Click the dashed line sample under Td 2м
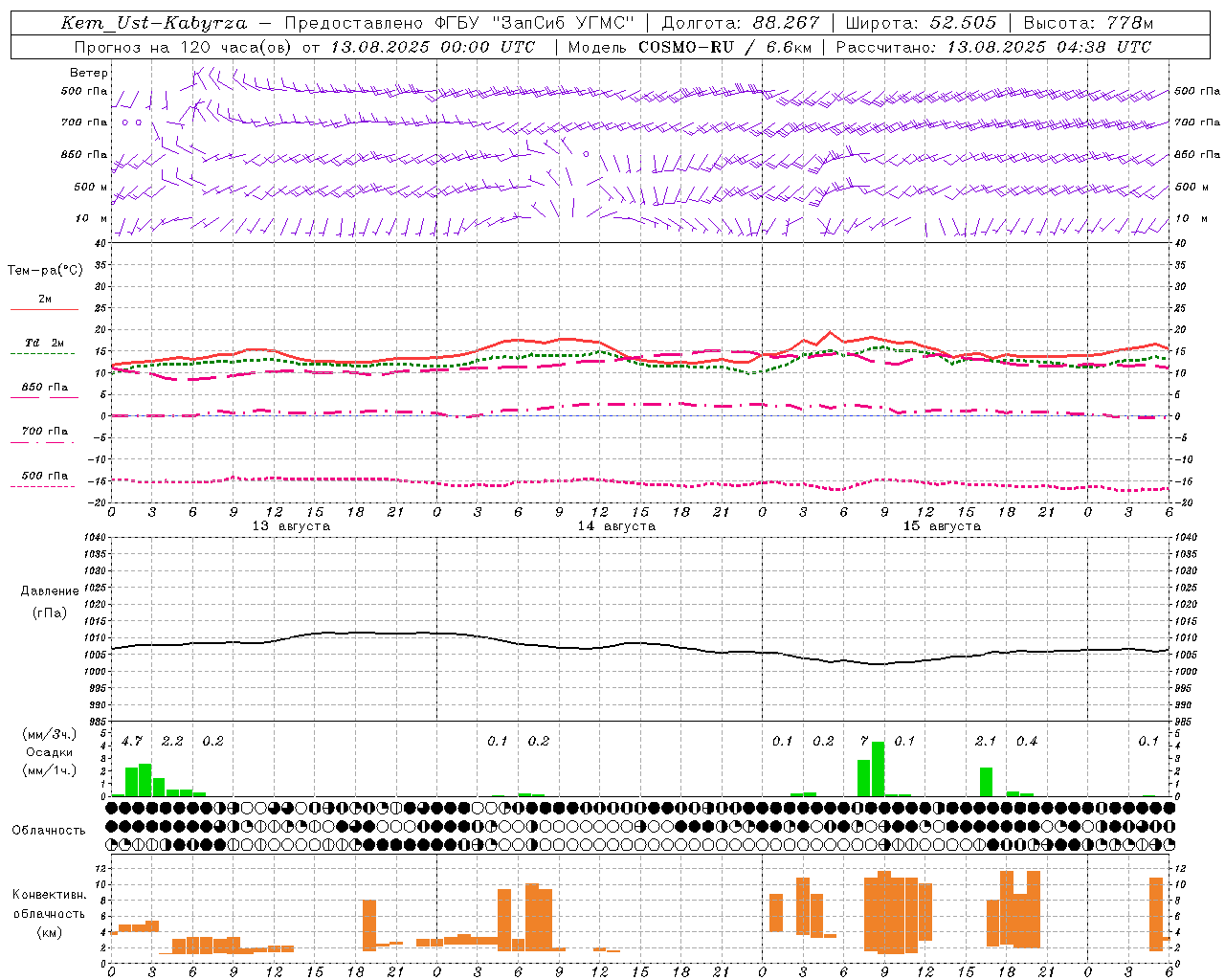 pyautogui.click(x=42, y=354)
